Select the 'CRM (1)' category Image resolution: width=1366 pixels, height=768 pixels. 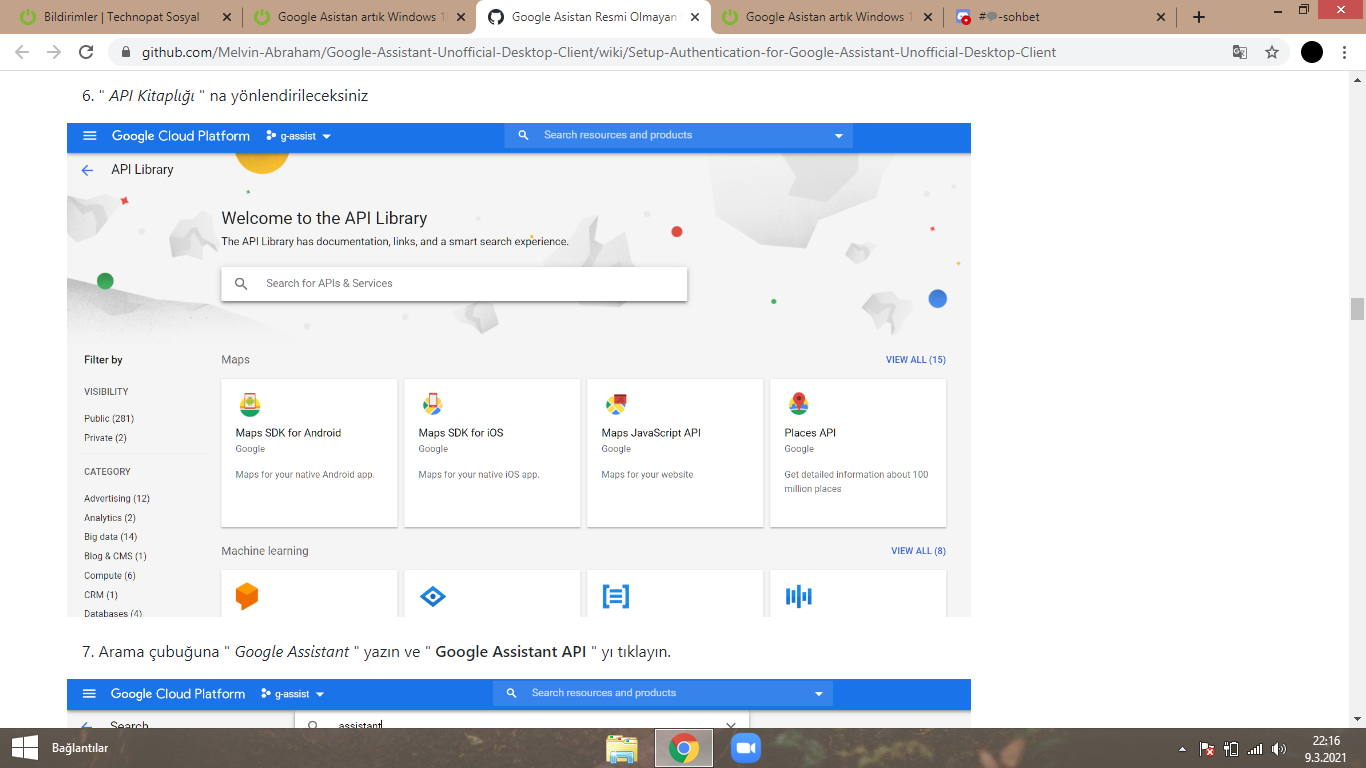click(x=101, y=595)
